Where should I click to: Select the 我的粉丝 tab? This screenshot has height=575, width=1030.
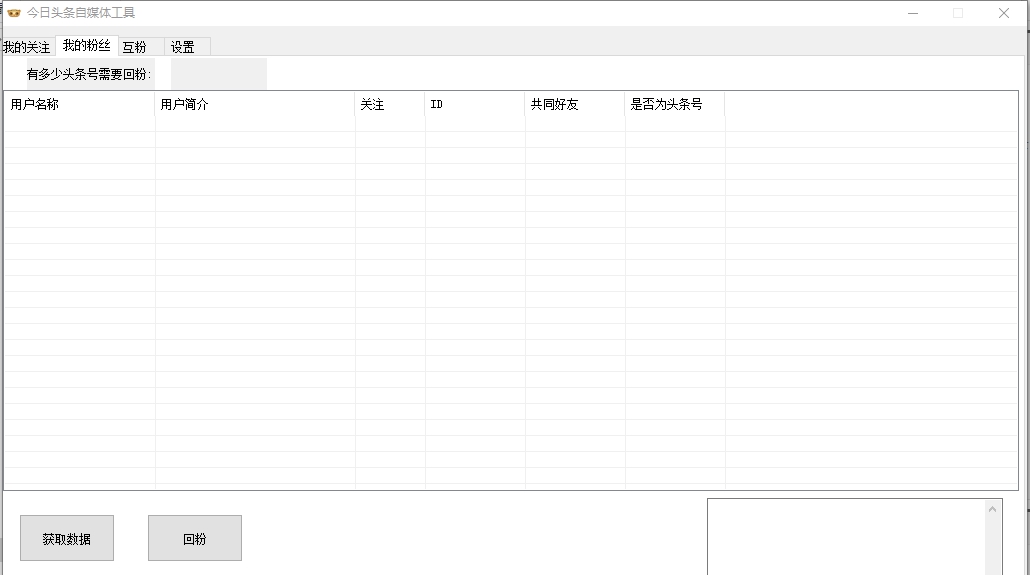pyautogui.click(x=87, y=45)
